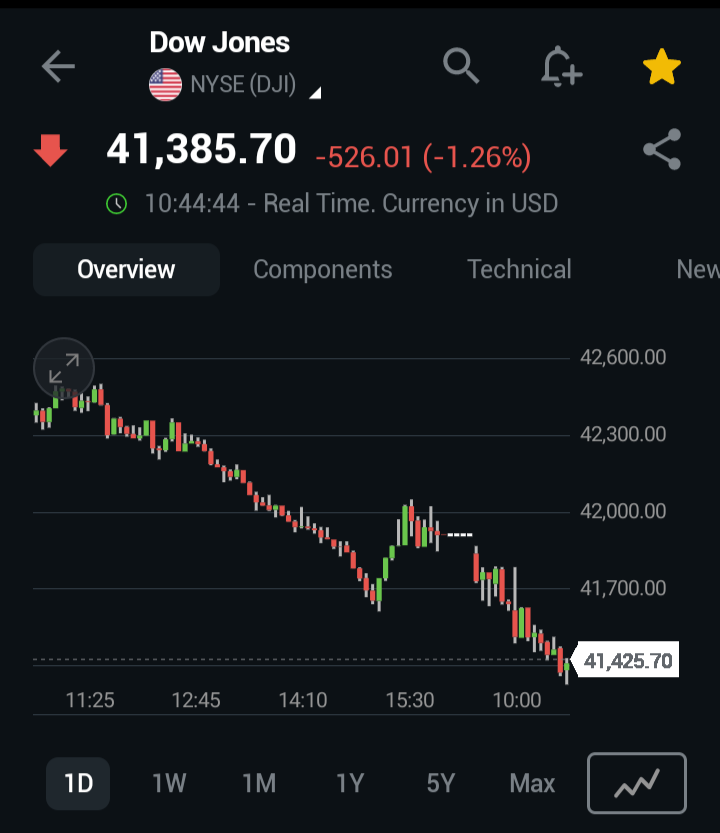Tap the Dow Jones title

219,42
